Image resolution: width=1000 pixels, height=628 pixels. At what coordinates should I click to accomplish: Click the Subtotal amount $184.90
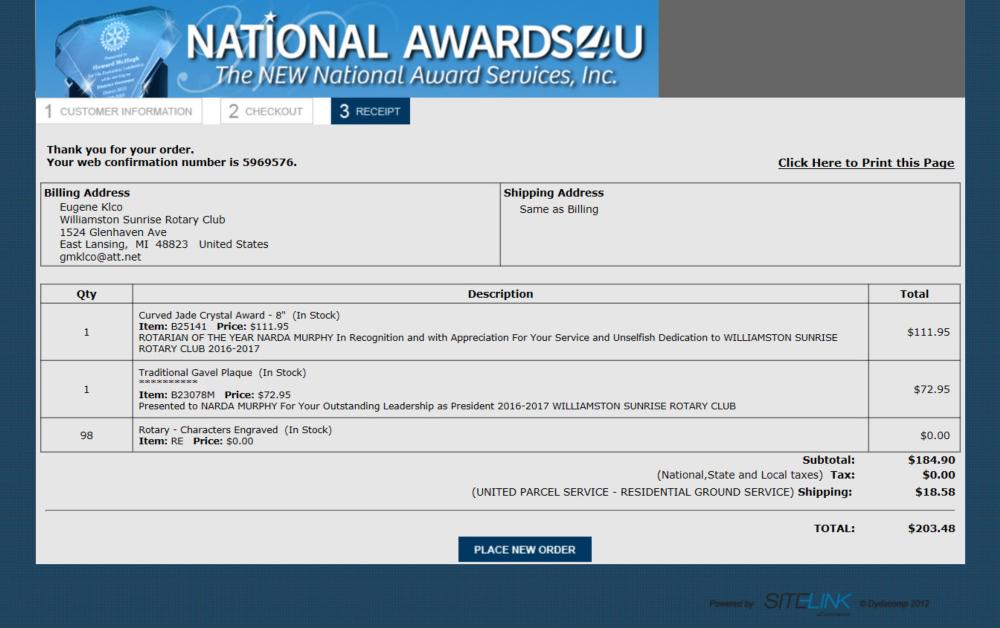pyautogui.click(x=932, y=460)
